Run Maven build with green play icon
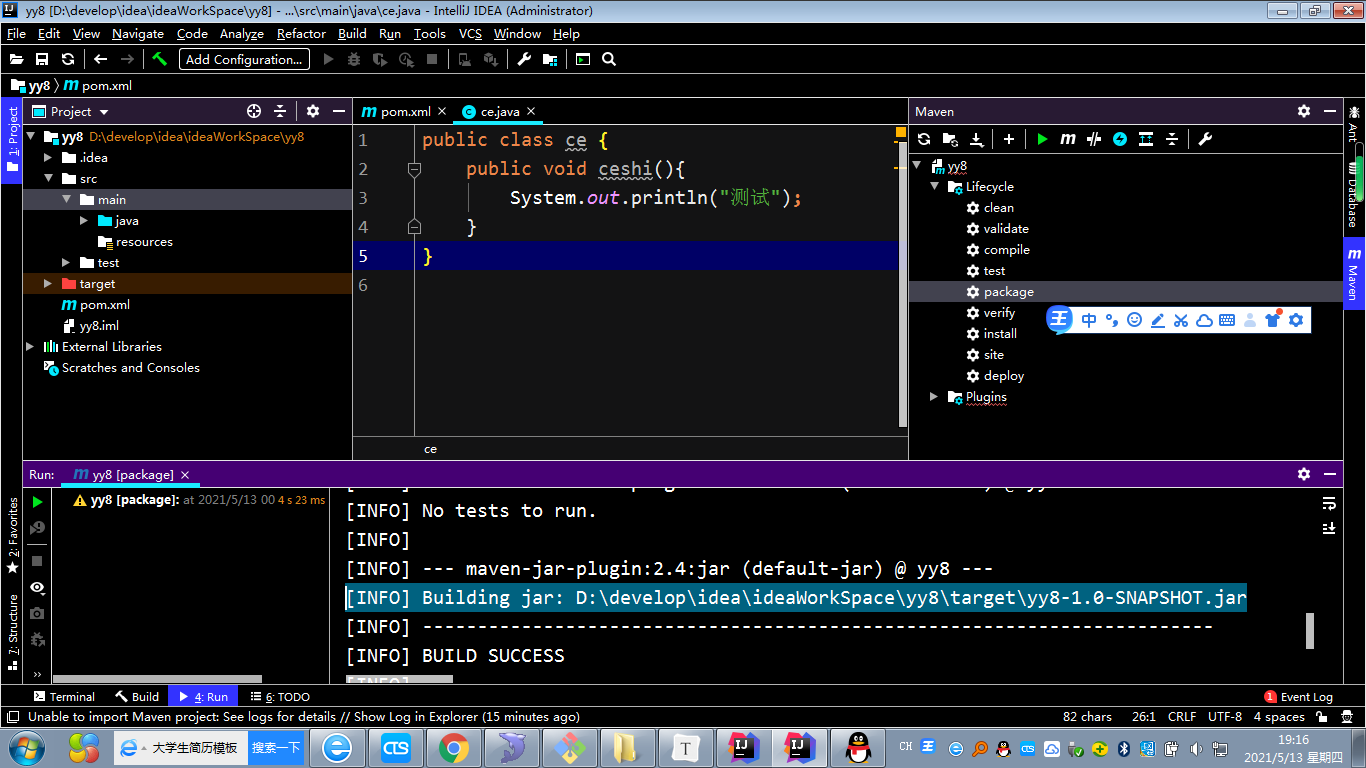The height and width of the screenshot is (768, 1366). coord(1042,139)
